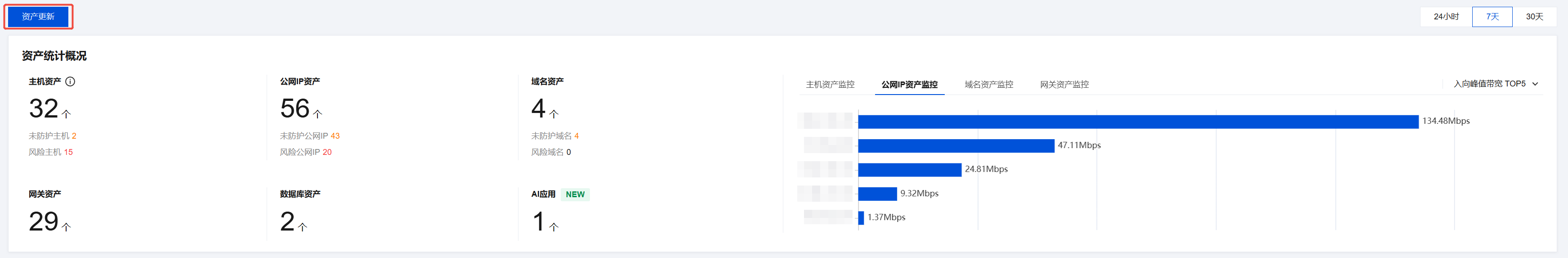Click the NEW badge next to AI应用
The width and height of the screenshot is (1568, 258).
coord(575,195)
